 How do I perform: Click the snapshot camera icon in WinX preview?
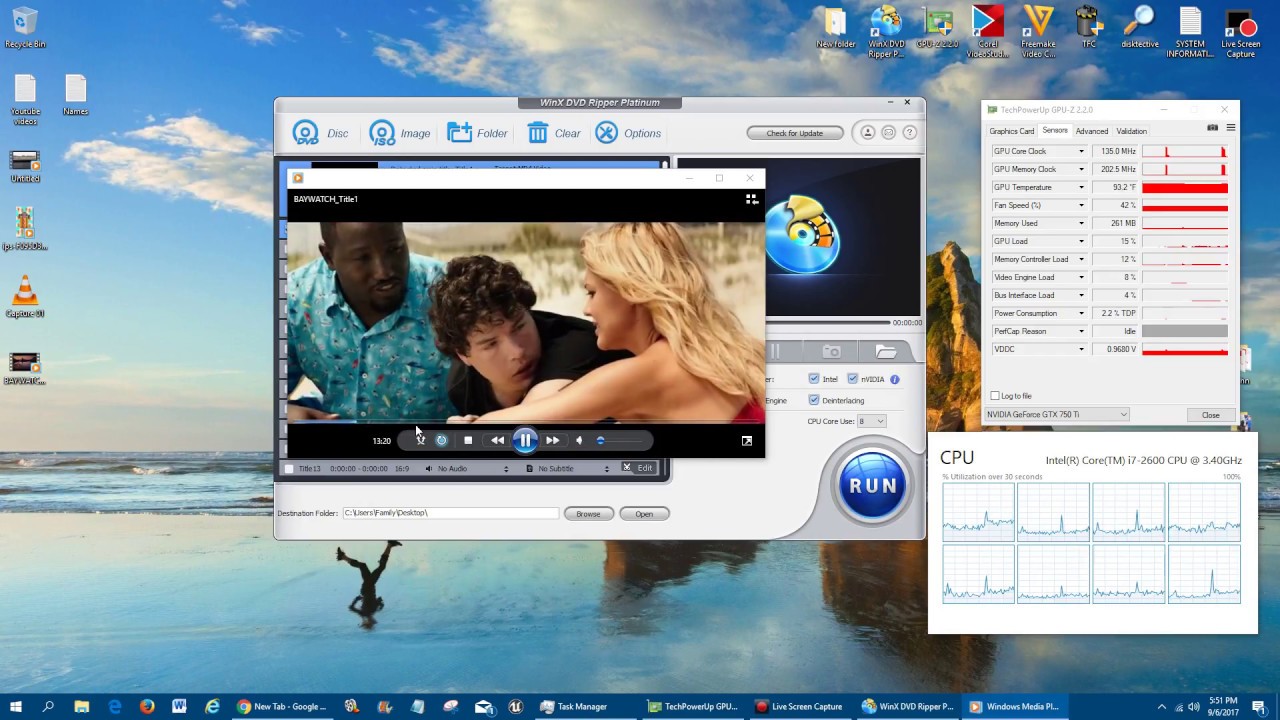pyautogui.click(x=831, y=351)
